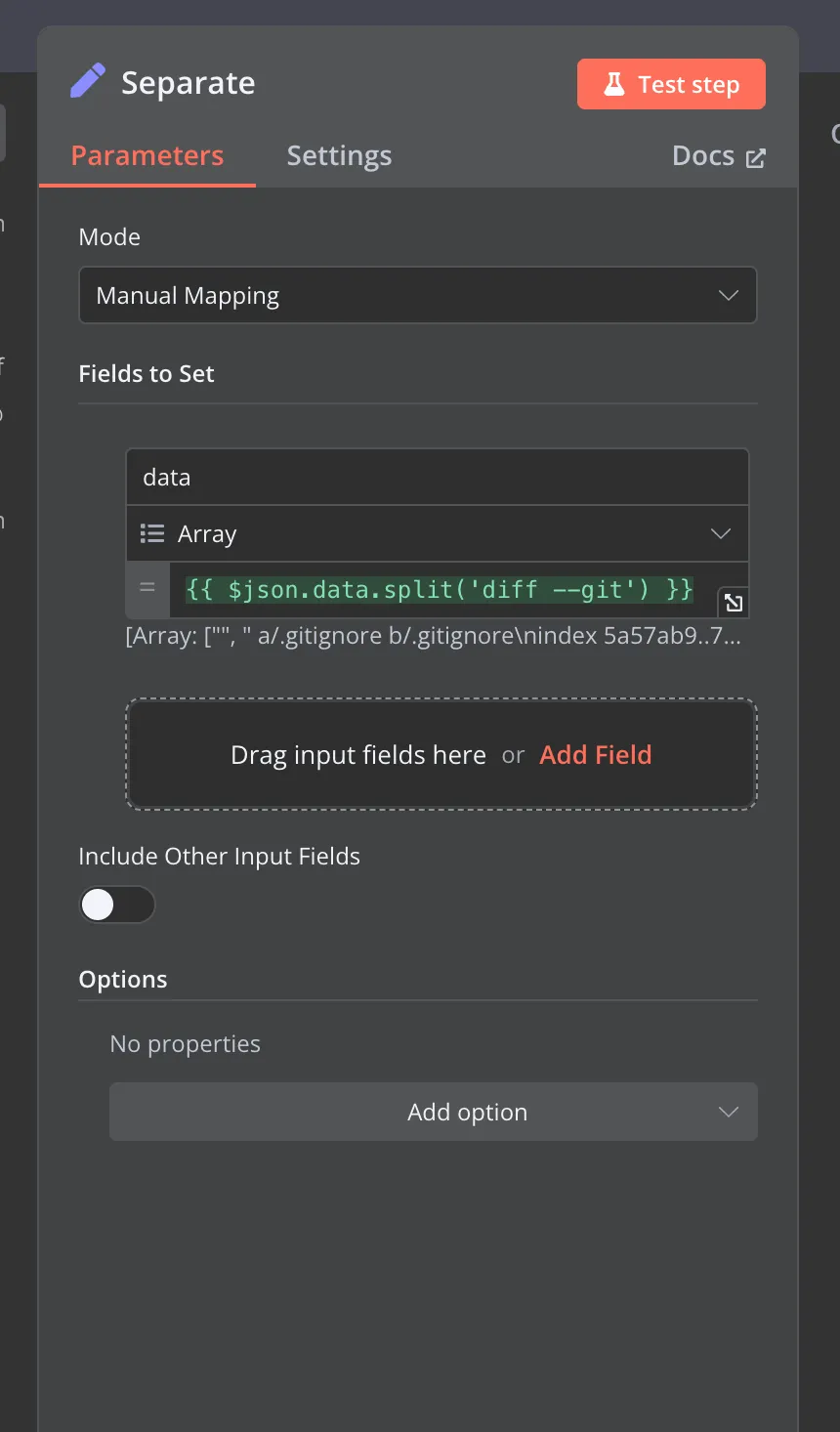Click the field name input containing data
This screenshot has height=1432, width=840.
click(438, 478)
